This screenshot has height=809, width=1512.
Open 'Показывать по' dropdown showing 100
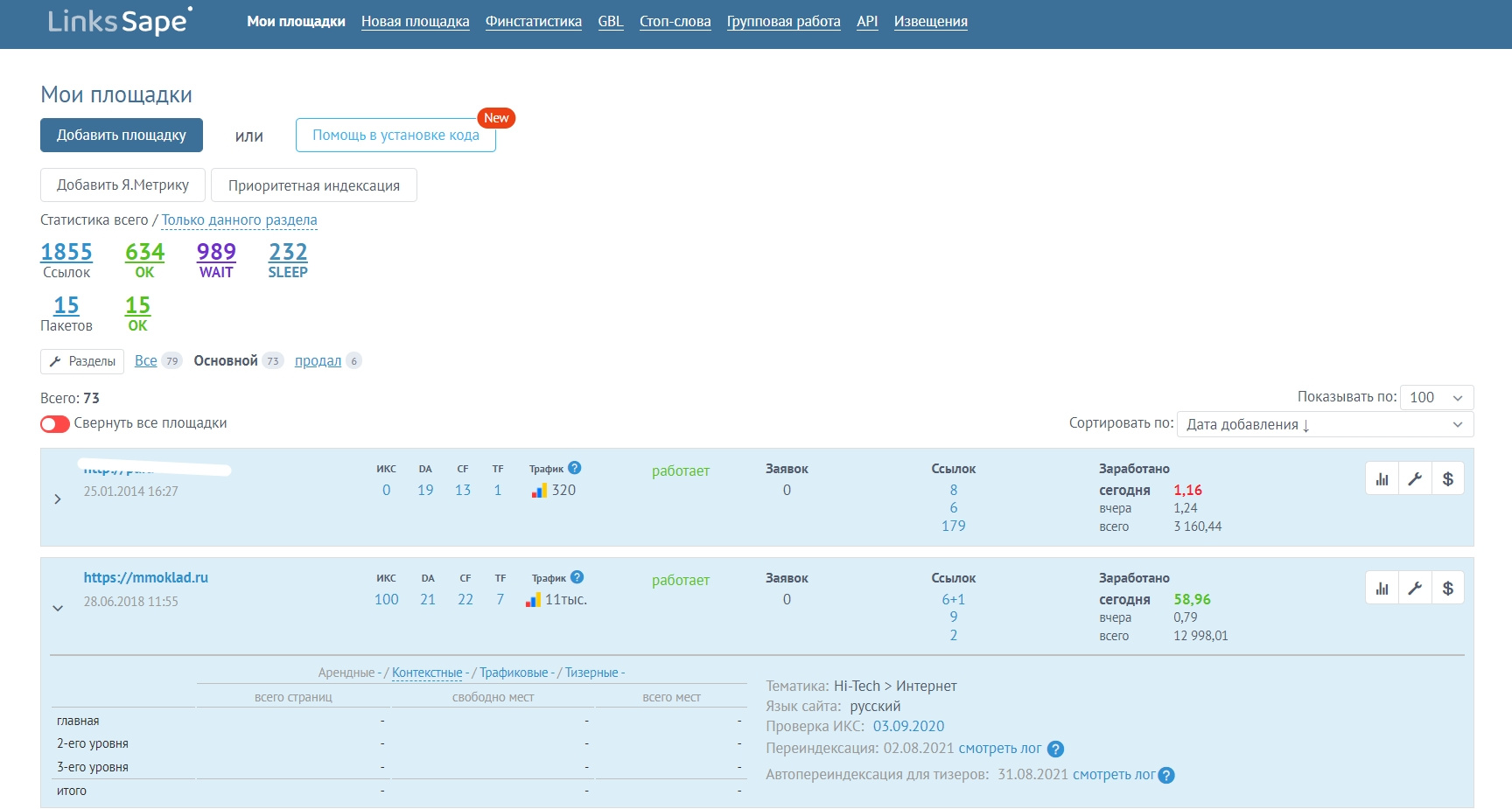[x=1436, y=397]
